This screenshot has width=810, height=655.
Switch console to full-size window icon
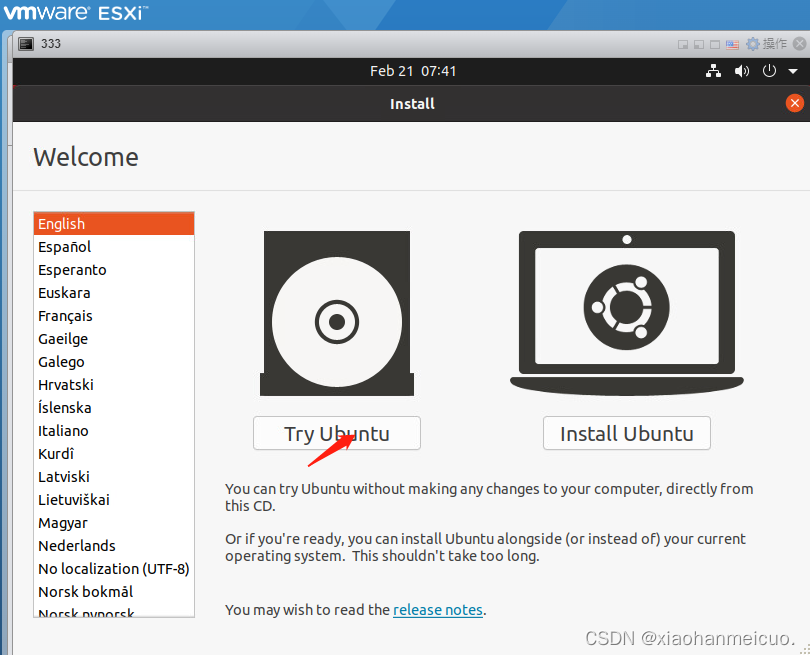715,44
